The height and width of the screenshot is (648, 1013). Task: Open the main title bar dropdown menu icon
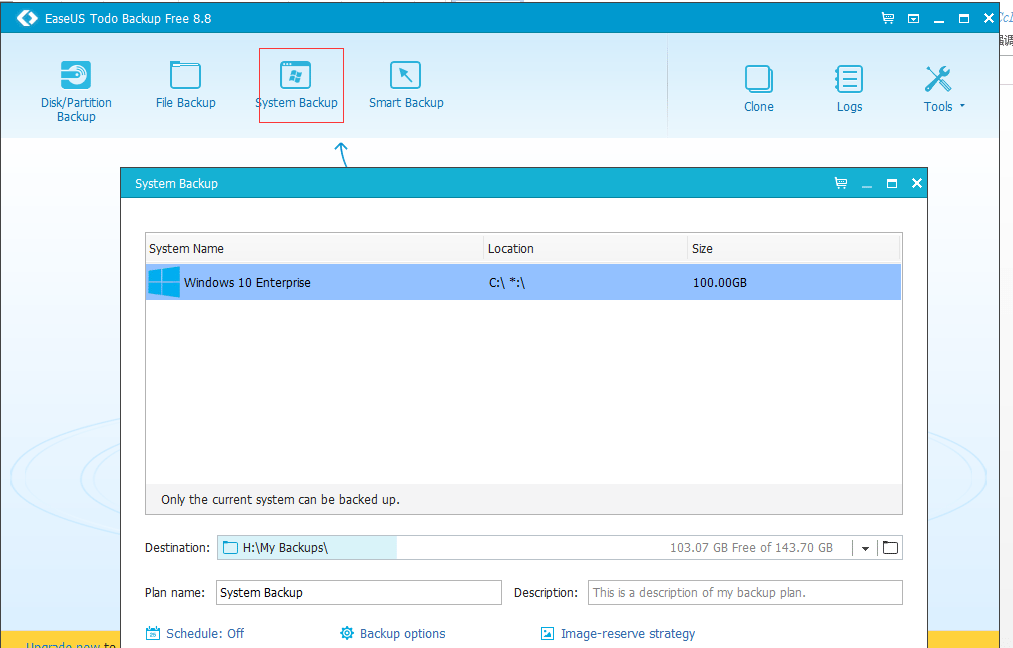click(x=914, y=19)
